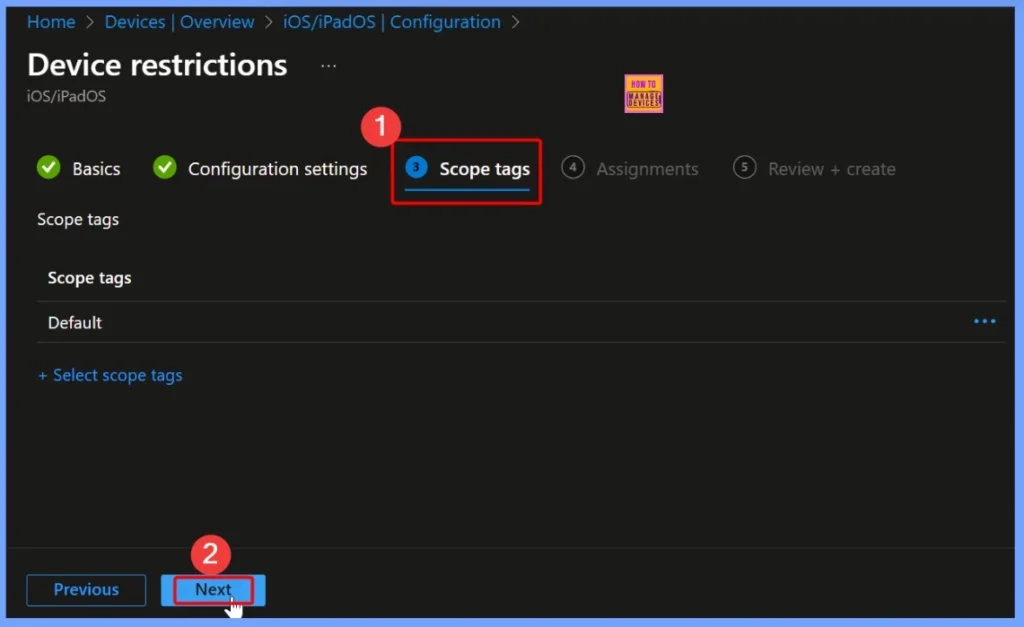Click the Select scope tags link
This screenshot has width=1024, height=627.
tap(110, 375)
